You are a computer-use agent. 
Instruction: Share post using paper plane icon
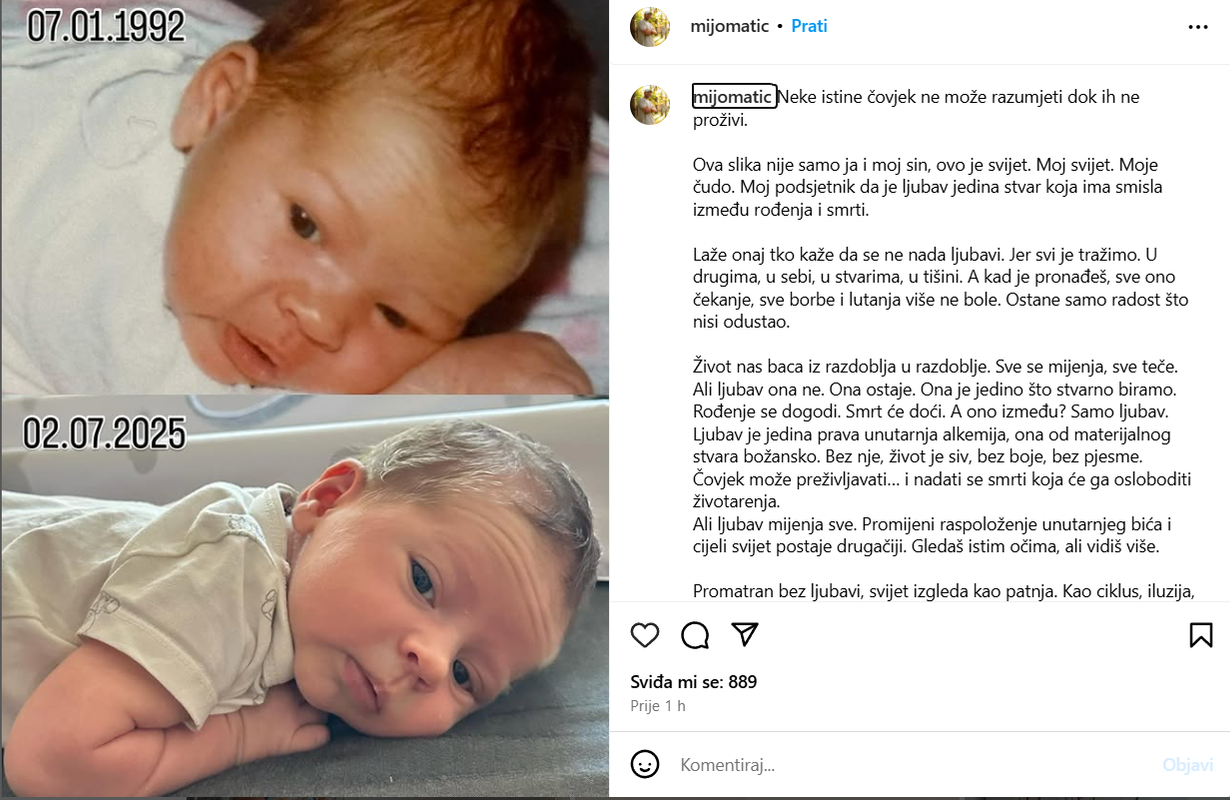tap(745, 635)
